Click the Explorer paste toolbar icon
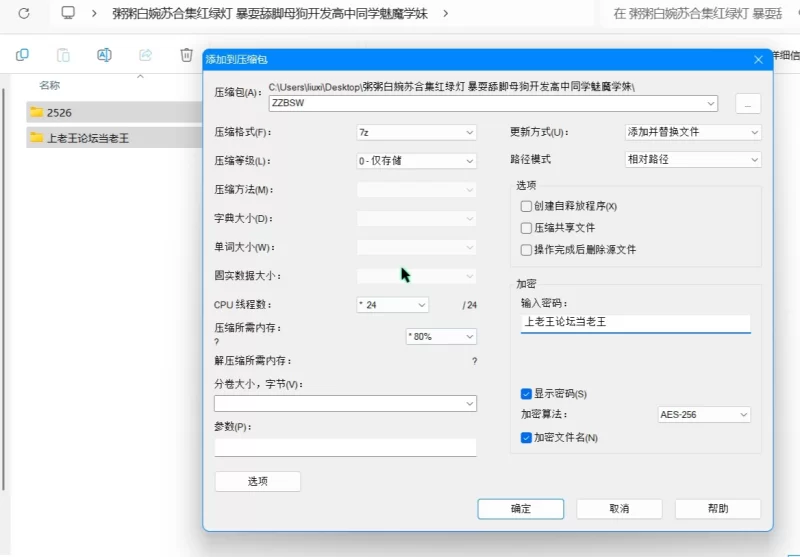The width and height of the screenshot is (800, 557). coord(63,55)
